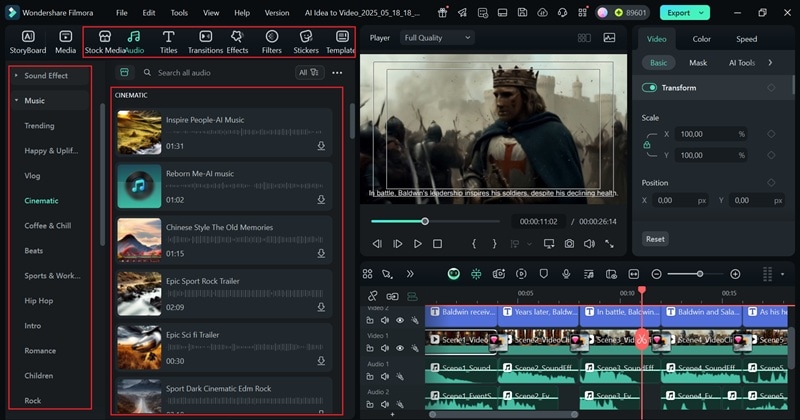This screenshot has height=420, width=800.
Task: Click the timeline zoom slider handle
Action: tap(700, 274)
